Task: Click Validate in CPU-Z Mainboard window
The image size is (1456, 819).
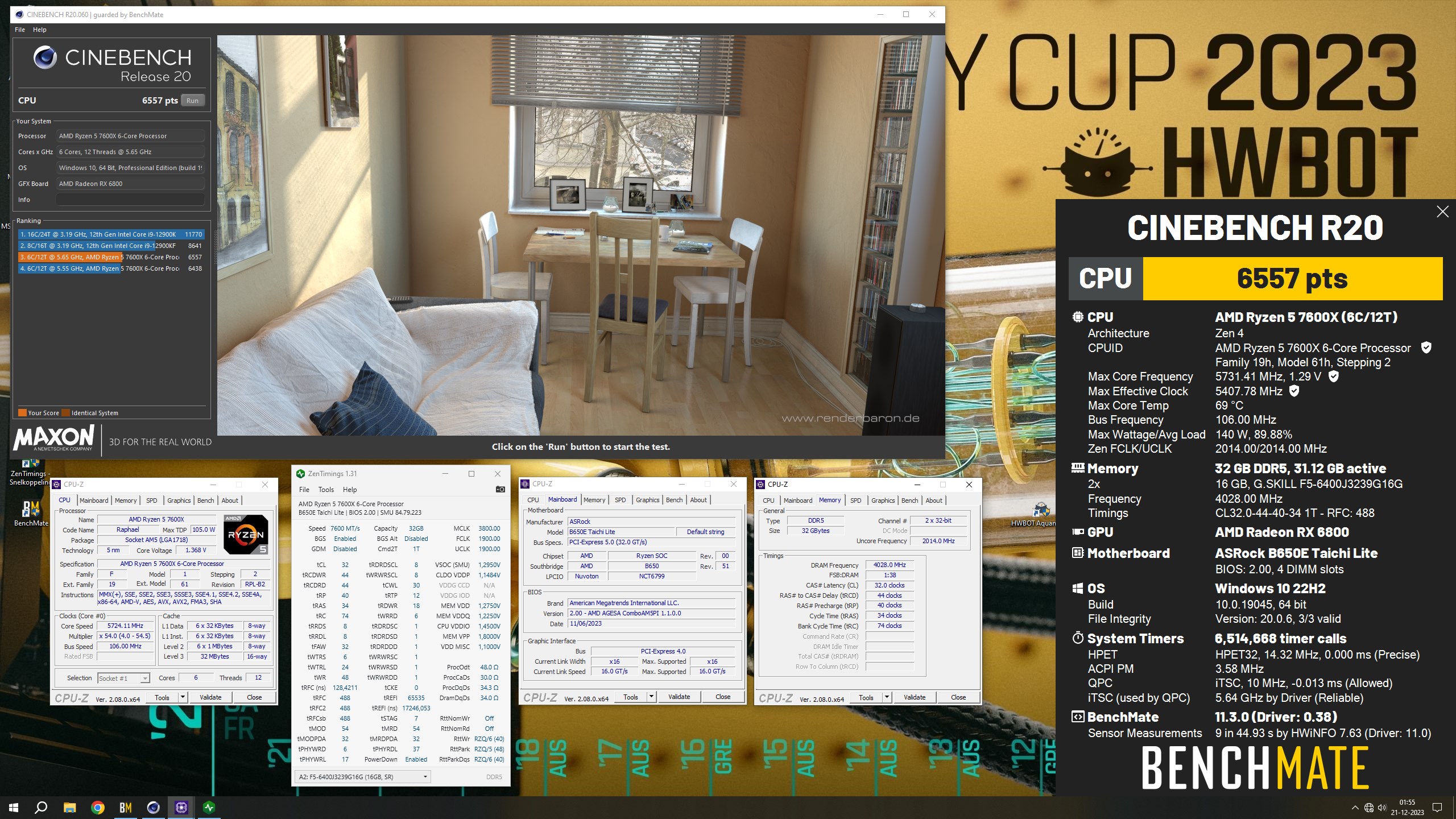Action: 679,697
